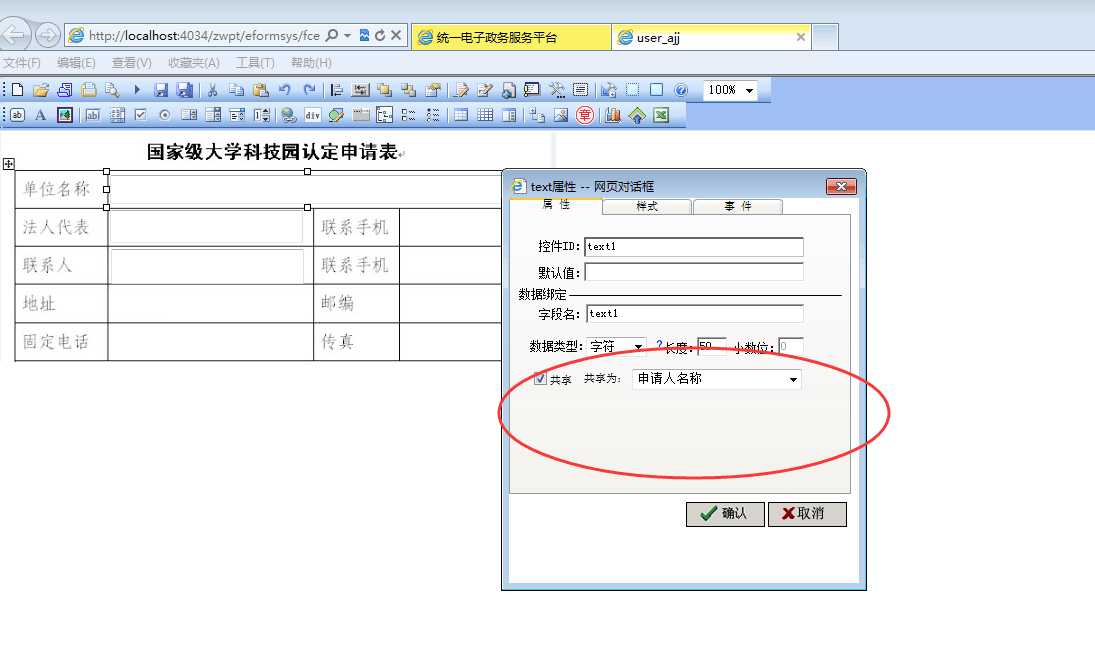Click the 法人代表 input box in the form
The width and height of the screenshot is (1095, 654).
(x=207, y=227)
